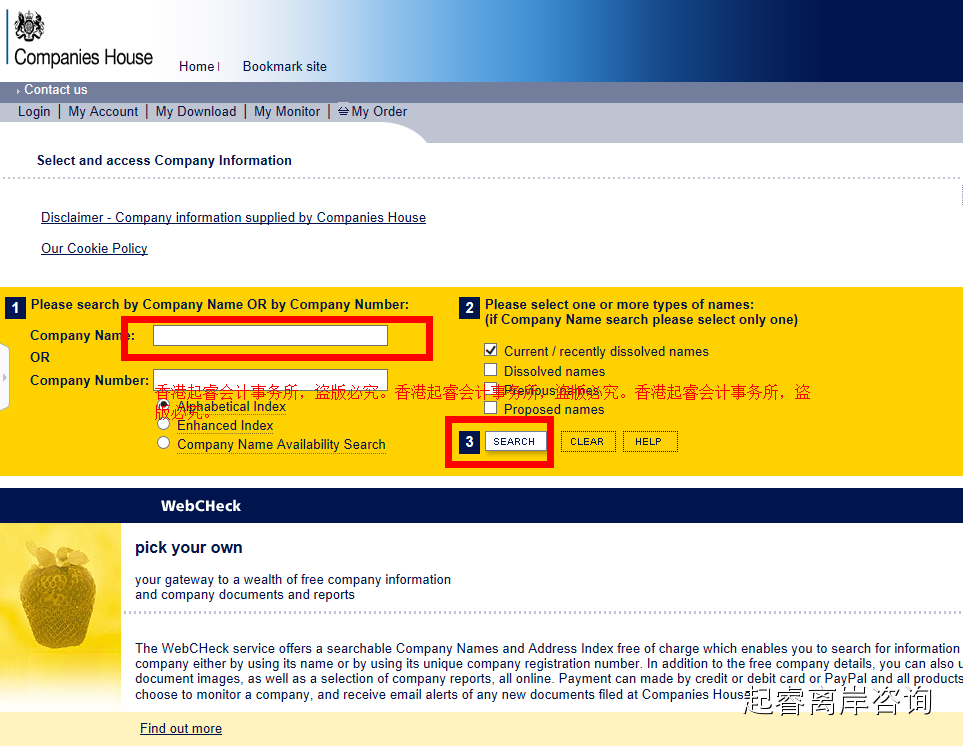Open the Home link

coord(197,66)
